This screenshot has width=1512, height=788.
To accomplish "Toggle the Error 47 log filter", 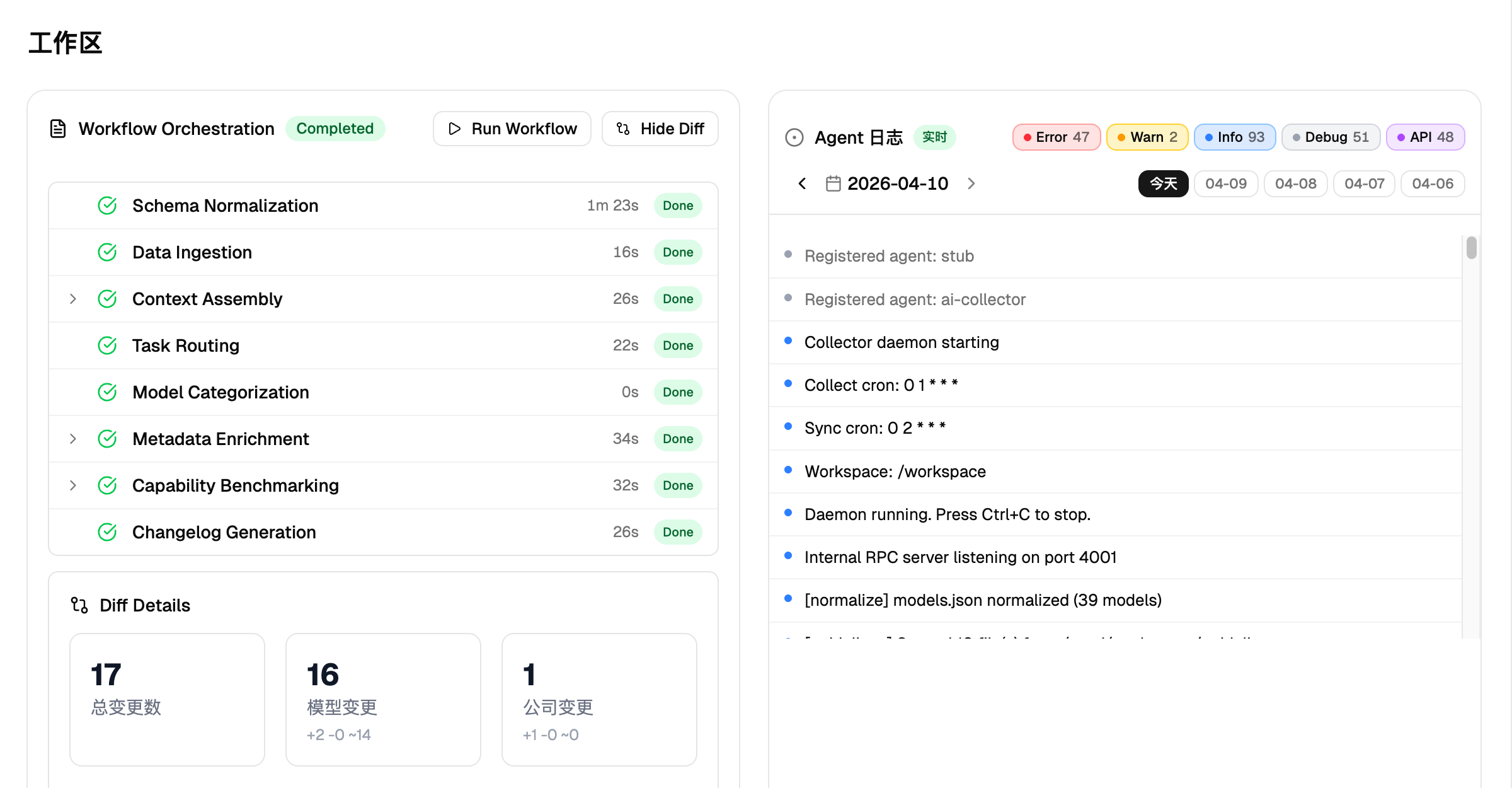I will (1057, 137).
